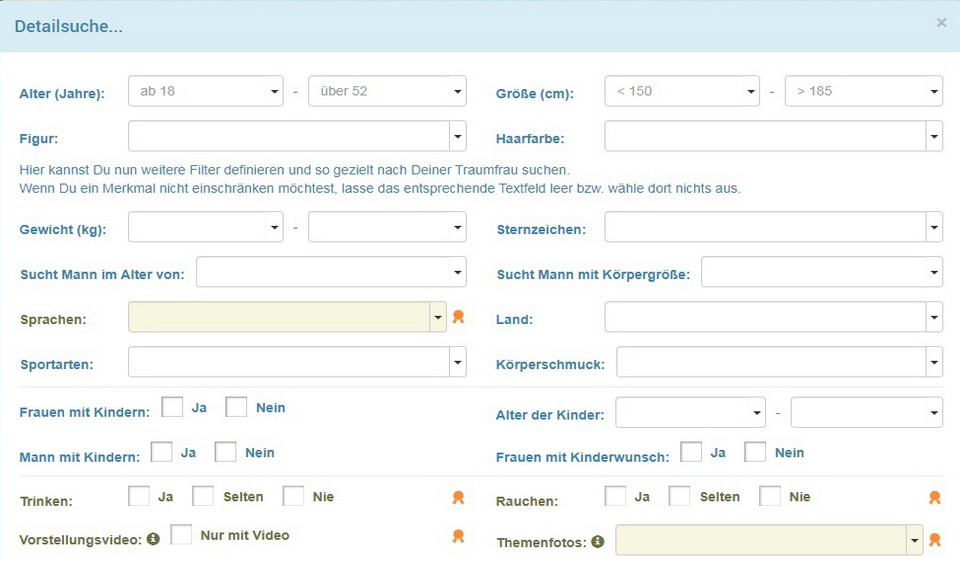
Task: Click inside the Haarfarbe input field
Action: pyautogui.click(x=765, y=136)
